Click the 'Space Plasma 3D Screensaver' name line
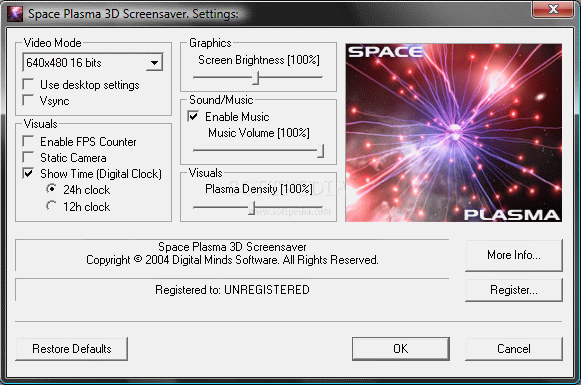The height and width of the screenshot is (385, 581). (232, 247)
